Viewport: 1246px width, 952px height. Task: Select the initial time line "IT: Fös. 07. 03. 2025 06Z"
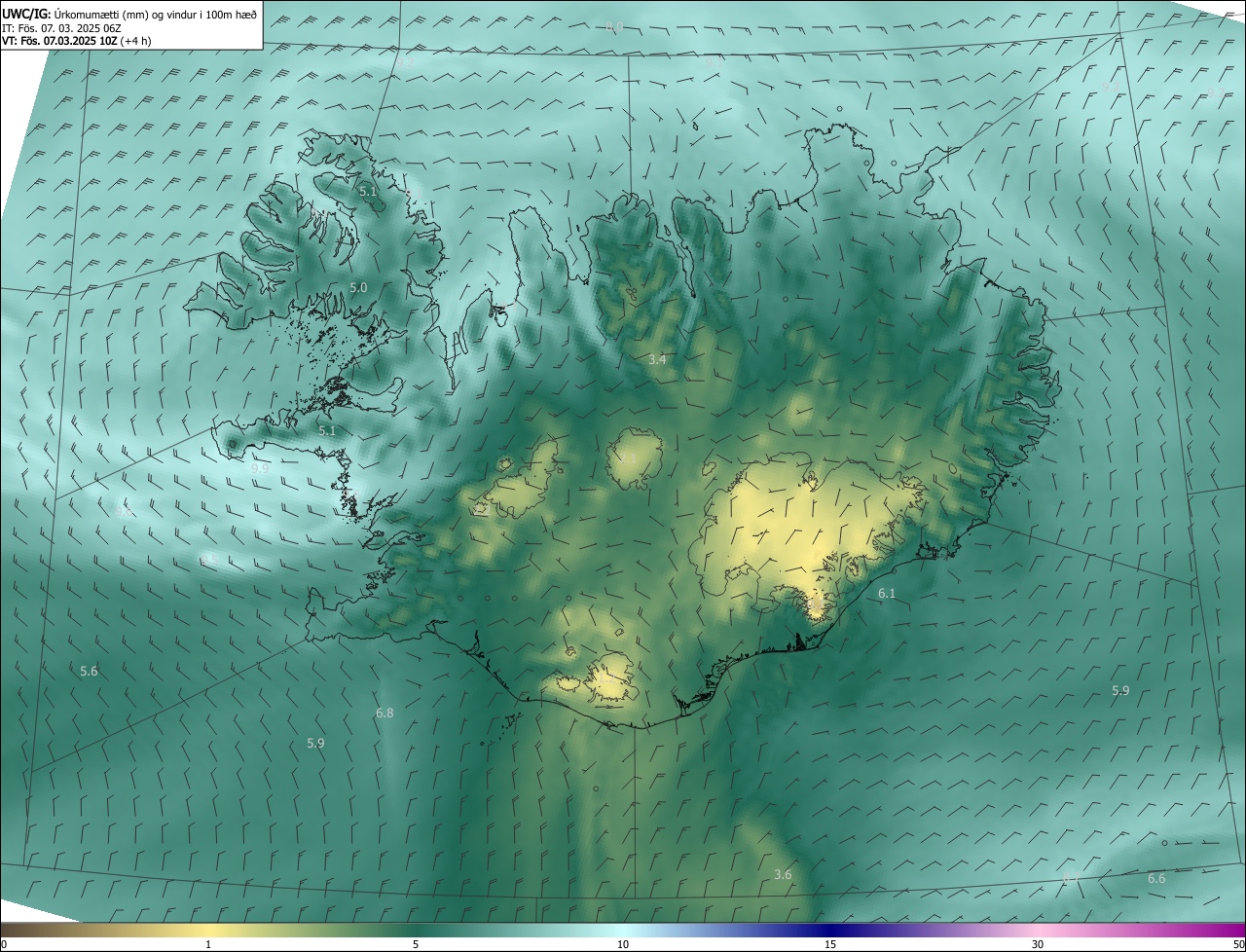click(x=61, y=29)
